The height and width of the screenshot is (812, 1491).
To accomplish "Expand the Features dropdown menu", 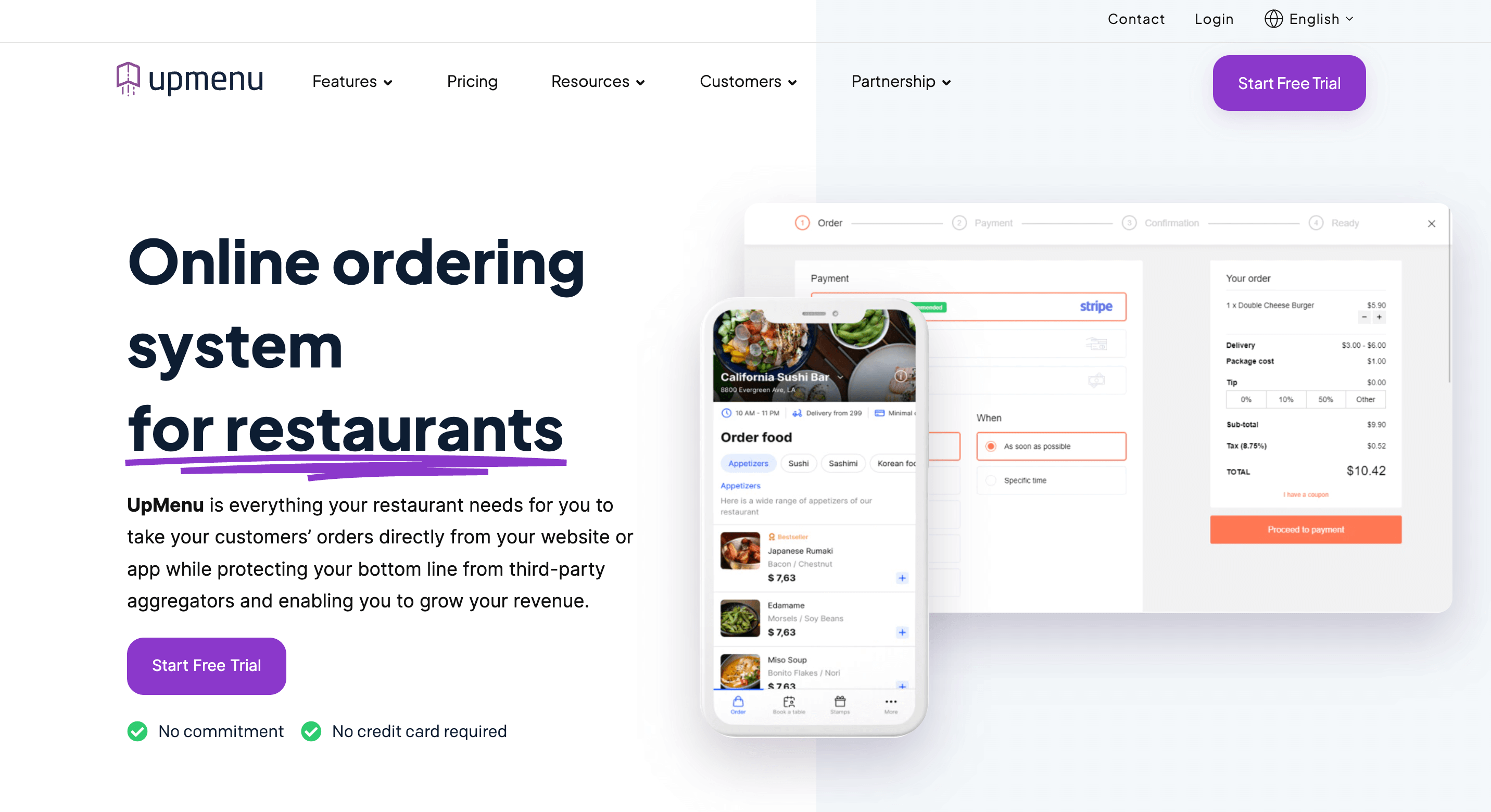I will click(x=352, y=83).
